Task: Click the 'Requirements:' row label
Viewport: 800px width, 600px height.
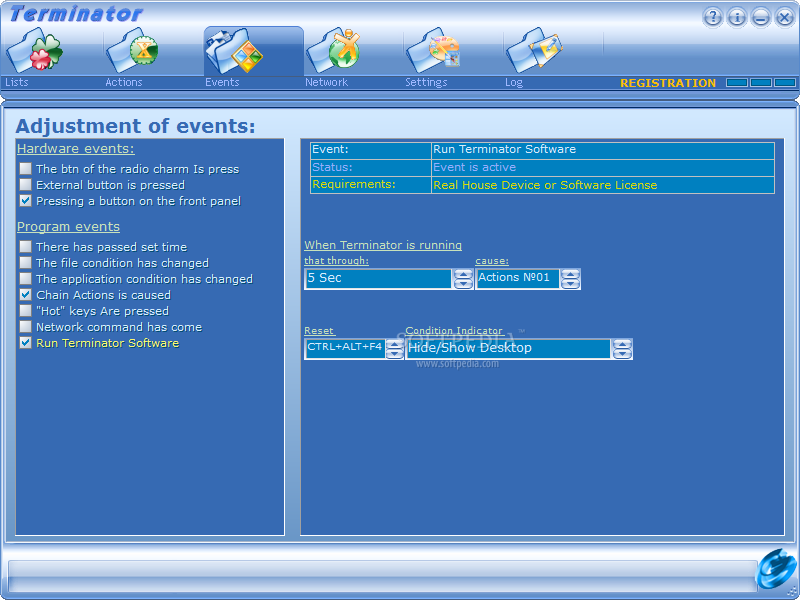Action: point(354,184)
